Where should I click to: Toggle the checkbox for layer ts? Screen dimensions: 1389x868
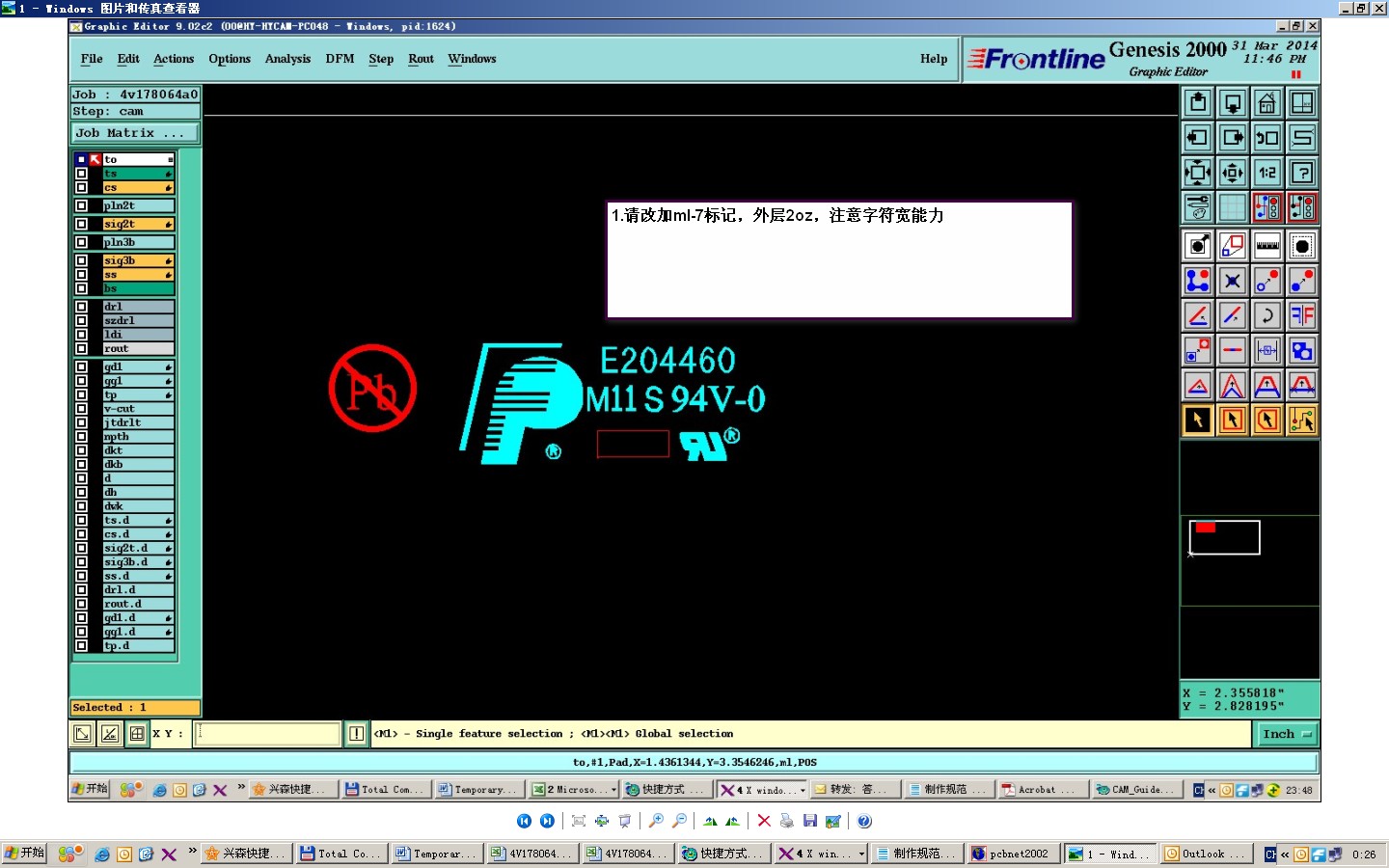pyautogui.click(x=82, y=174)
